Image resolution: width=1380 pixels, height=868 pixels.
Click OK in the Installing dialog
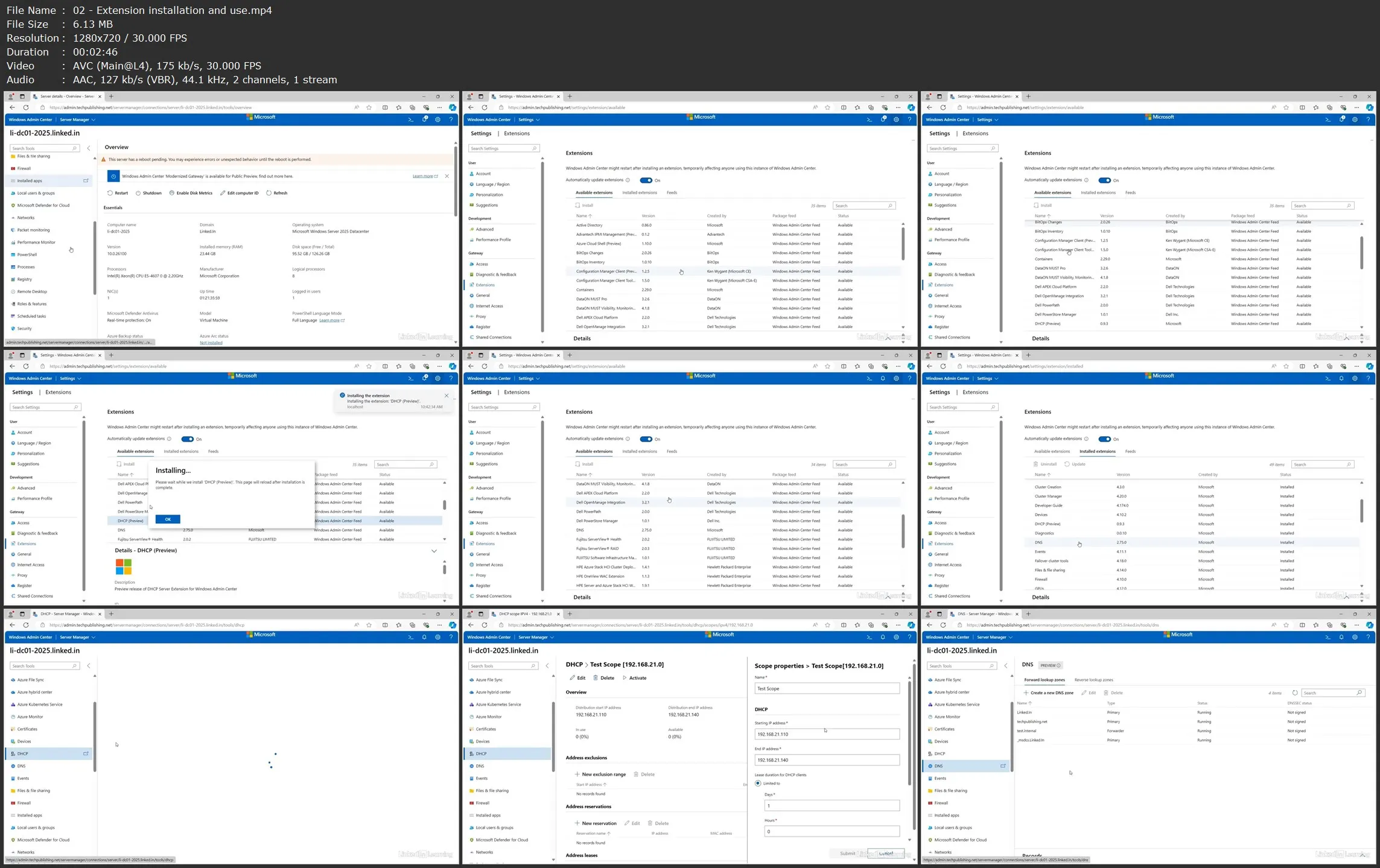point(168,519)
